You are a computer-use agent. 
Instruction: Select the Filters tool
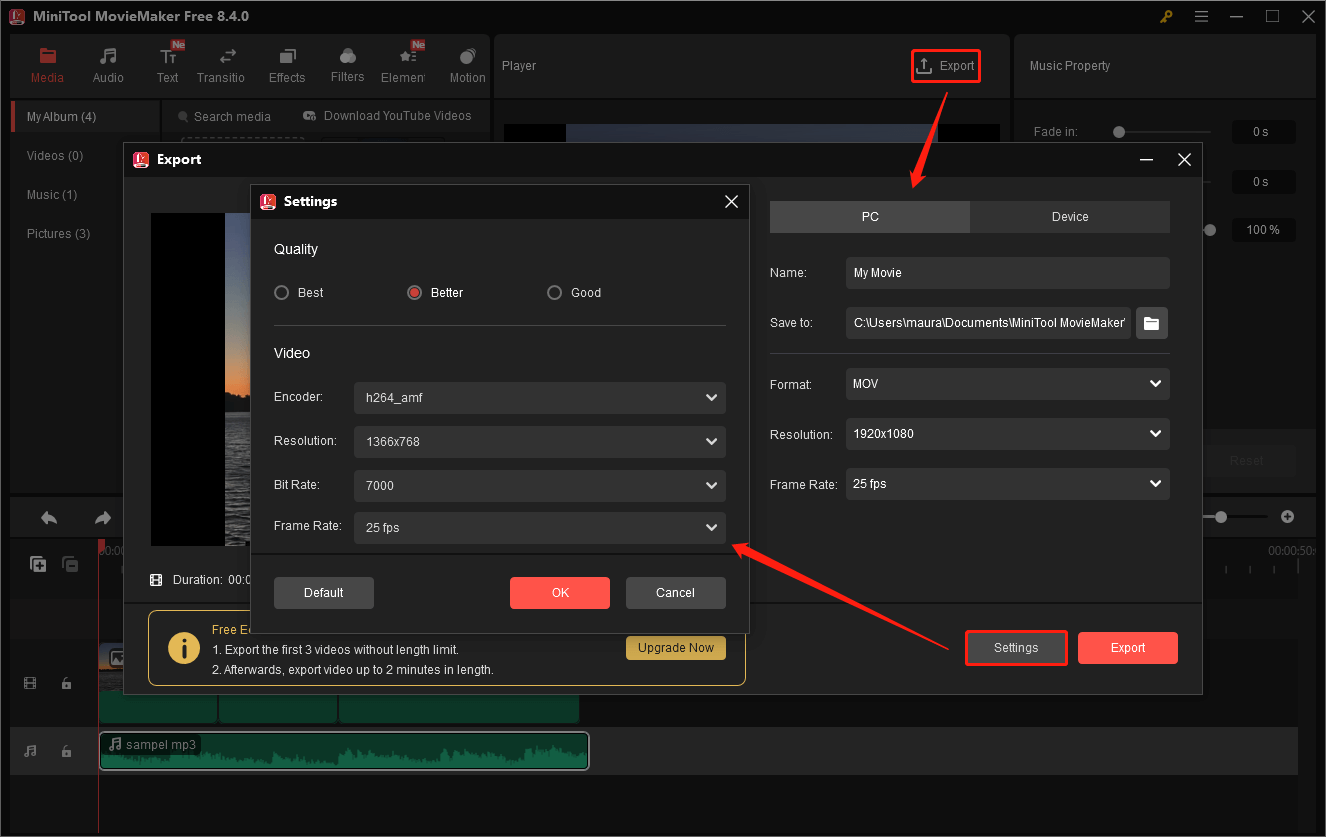click(x=347, y=64)
